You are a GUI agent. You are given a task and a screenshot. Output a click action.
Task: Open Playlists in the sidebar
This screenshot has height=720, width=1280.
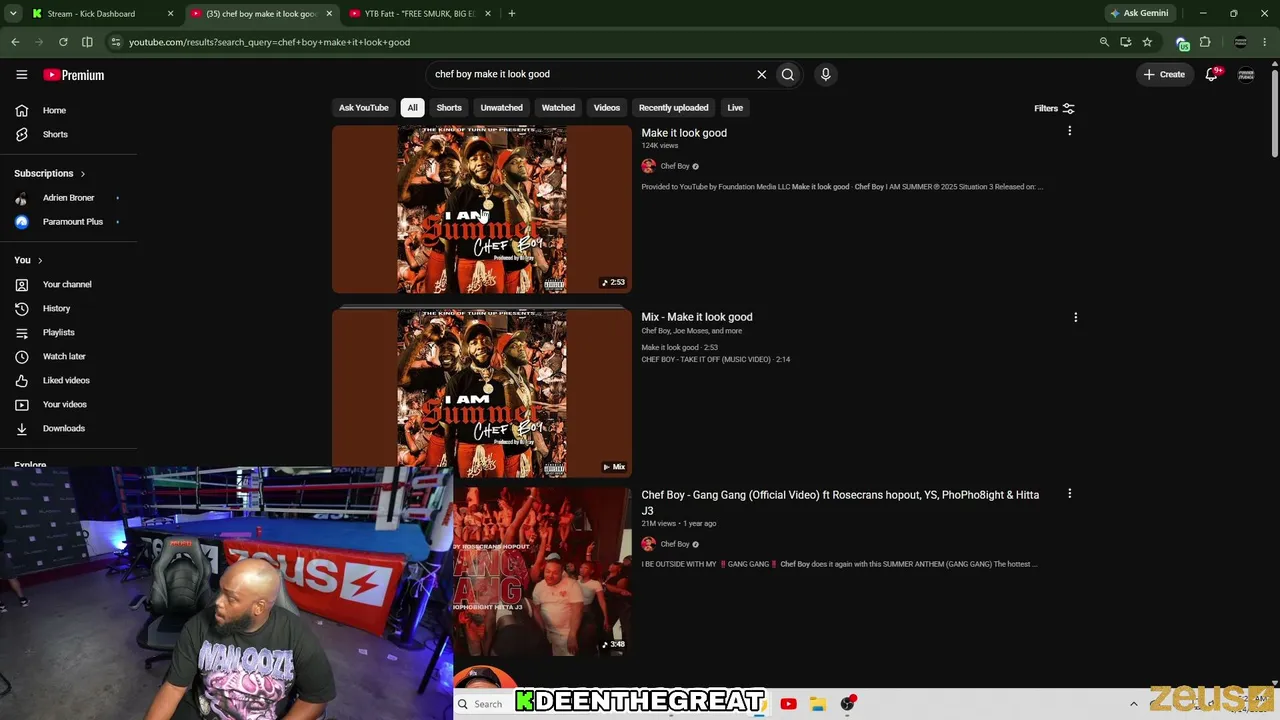(x=58, y=332)
